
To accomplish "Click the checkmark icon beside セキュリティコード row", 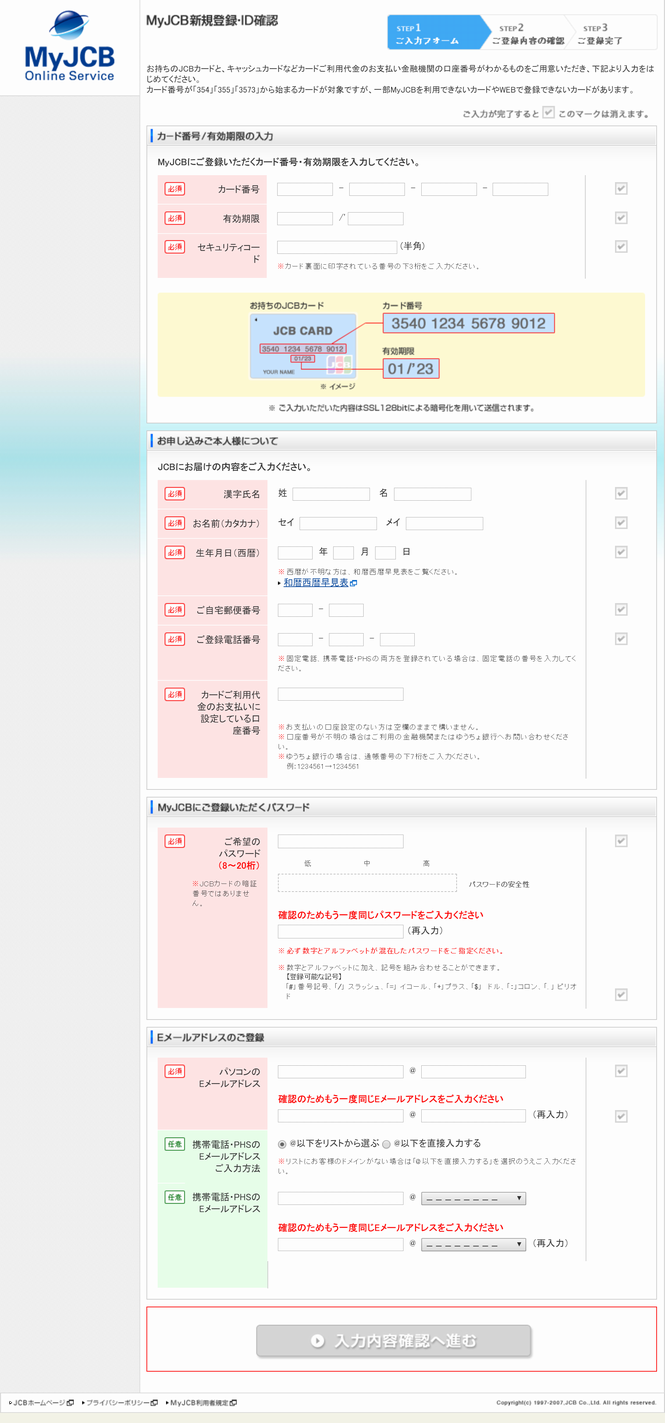I will tap(621, 246).
